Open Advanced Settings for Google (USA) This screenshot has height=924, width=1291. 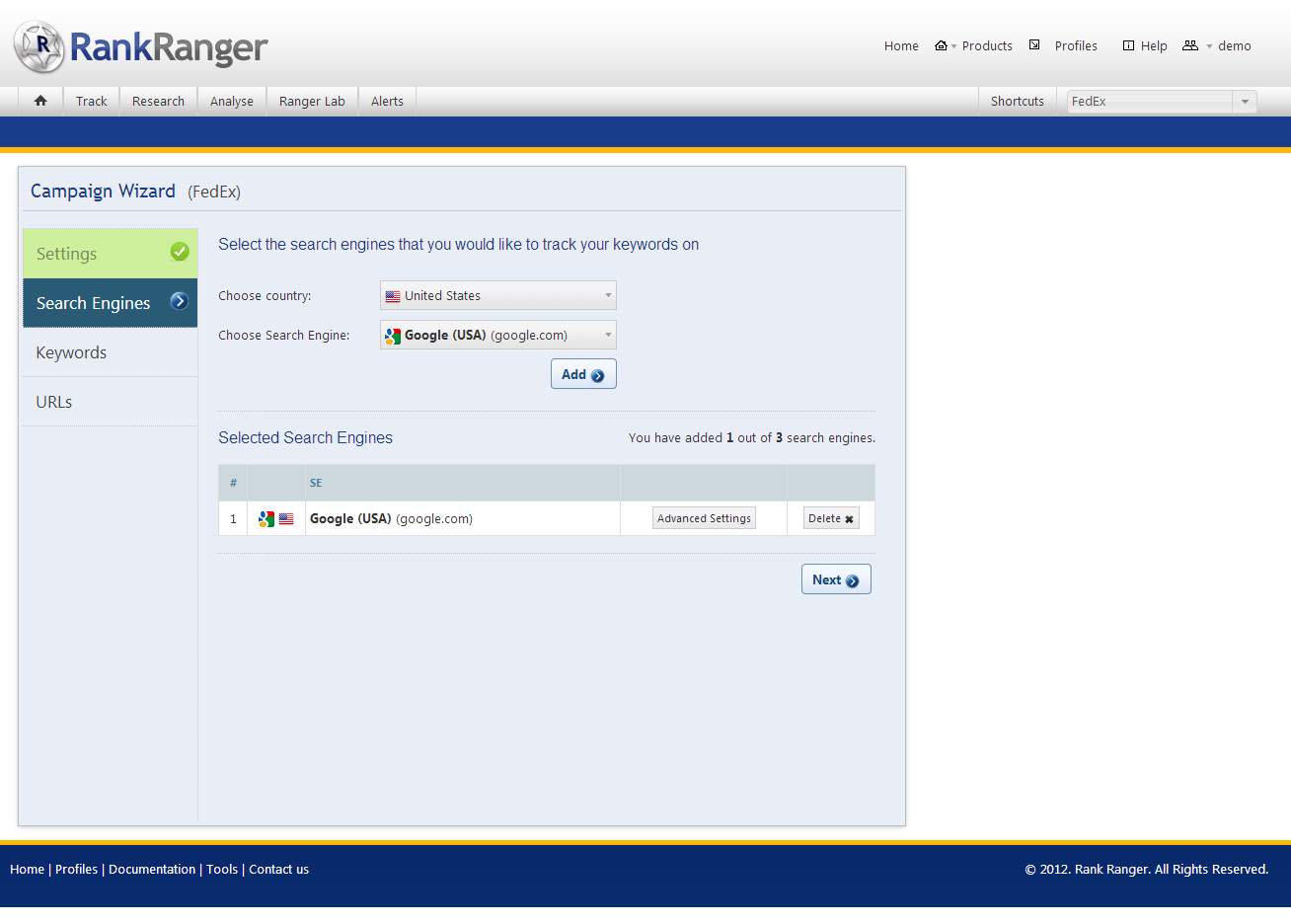click(704, 518)
